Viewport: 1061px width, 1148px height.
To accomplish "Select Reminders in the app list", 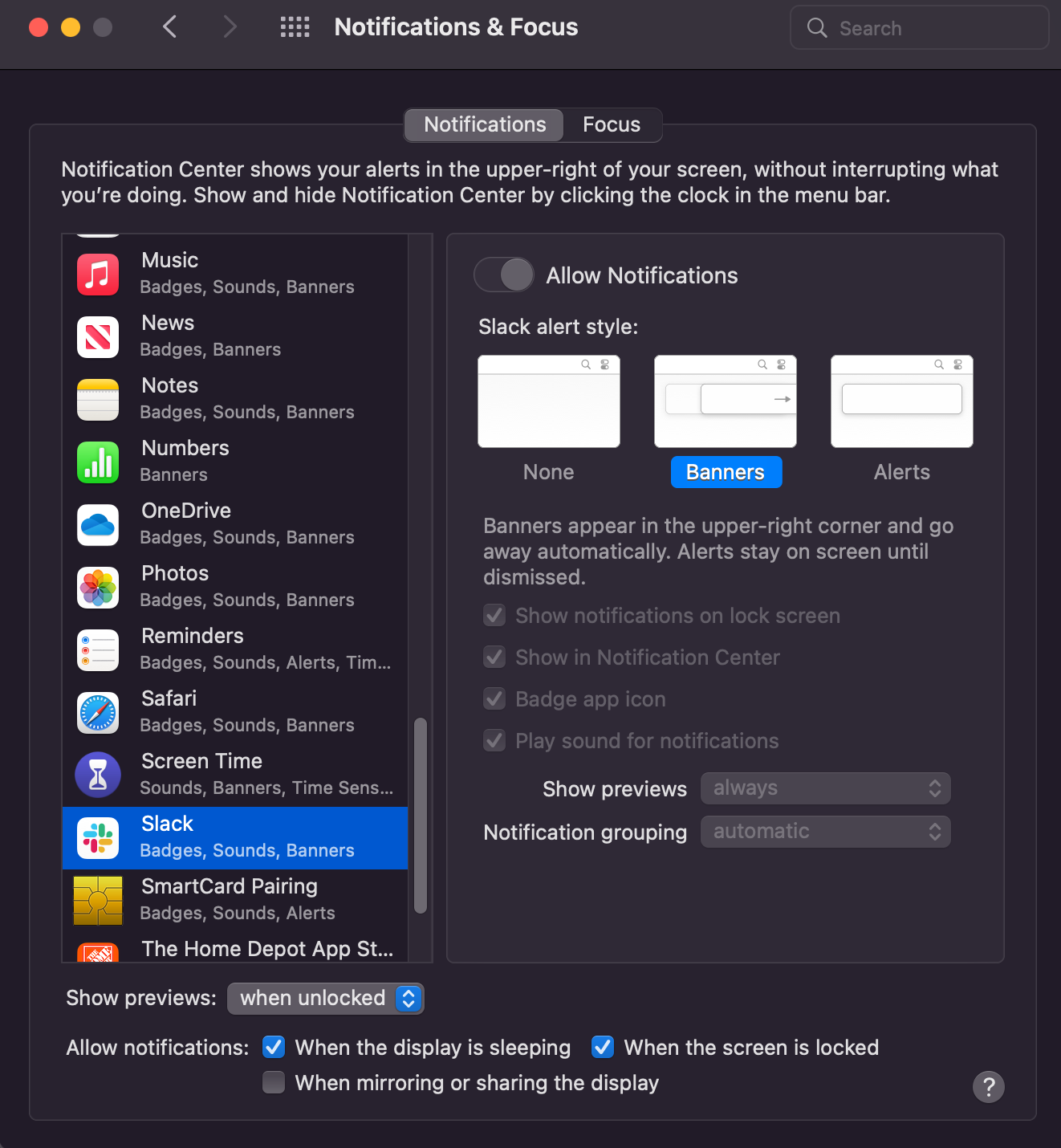I will click(x=235, y=649).
